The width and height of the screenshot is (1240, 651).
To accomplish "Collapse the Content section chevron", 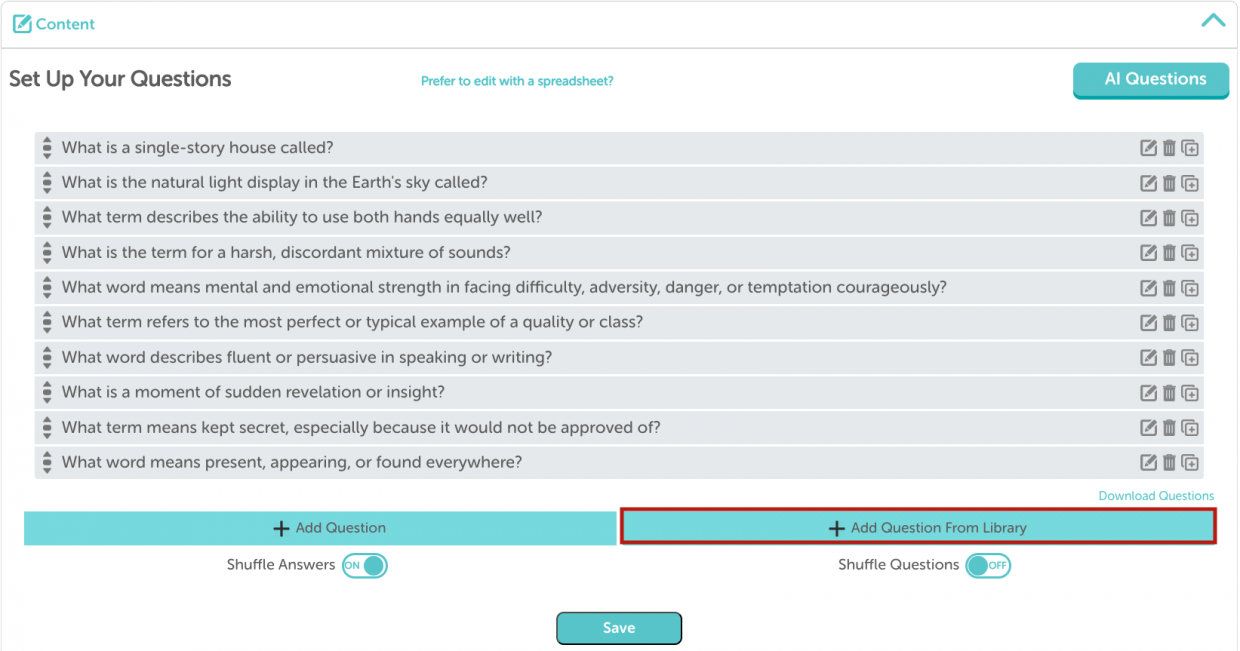I will 1213,21.
